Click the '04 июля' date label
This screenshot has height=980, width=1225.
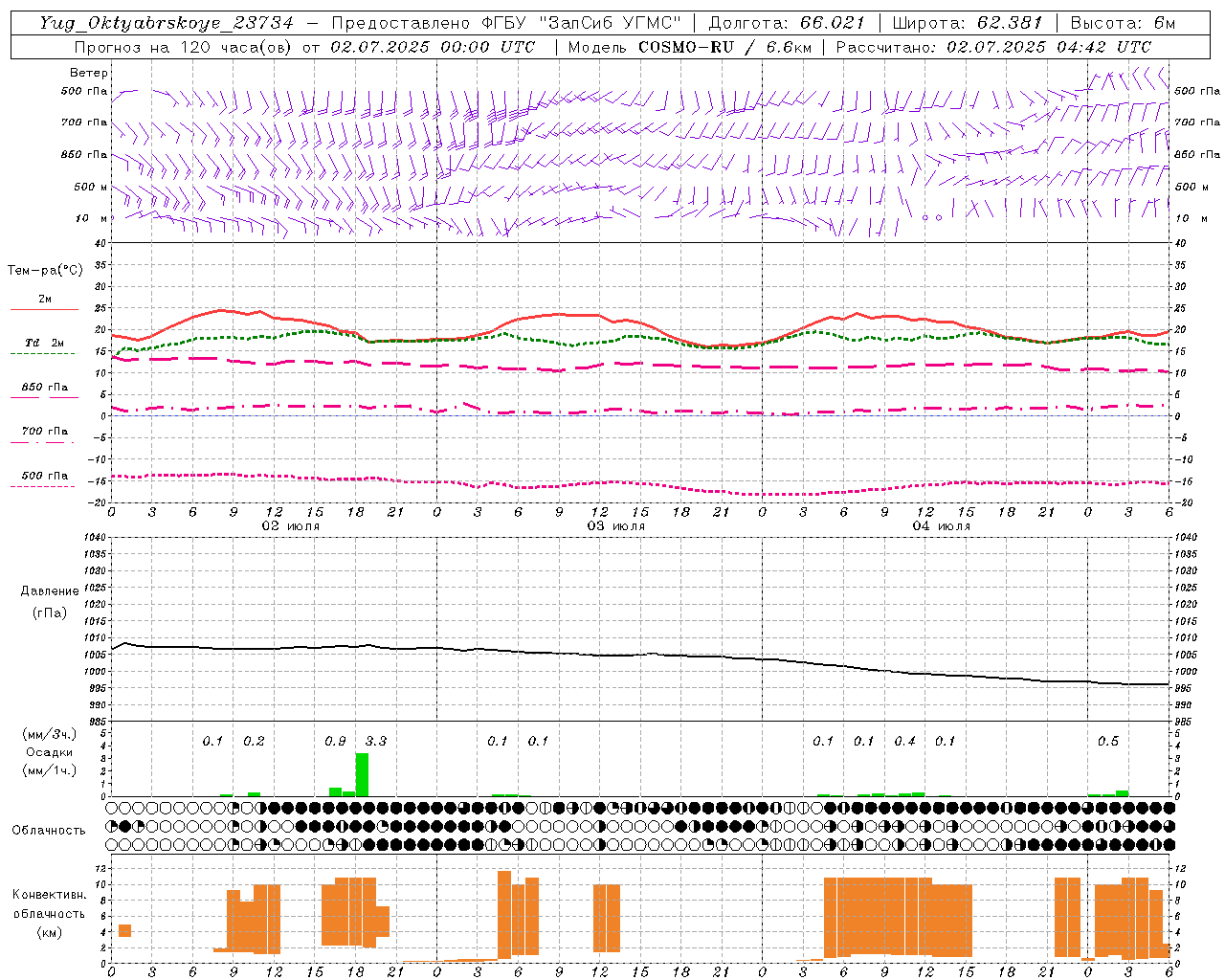(x=942, y=526)
